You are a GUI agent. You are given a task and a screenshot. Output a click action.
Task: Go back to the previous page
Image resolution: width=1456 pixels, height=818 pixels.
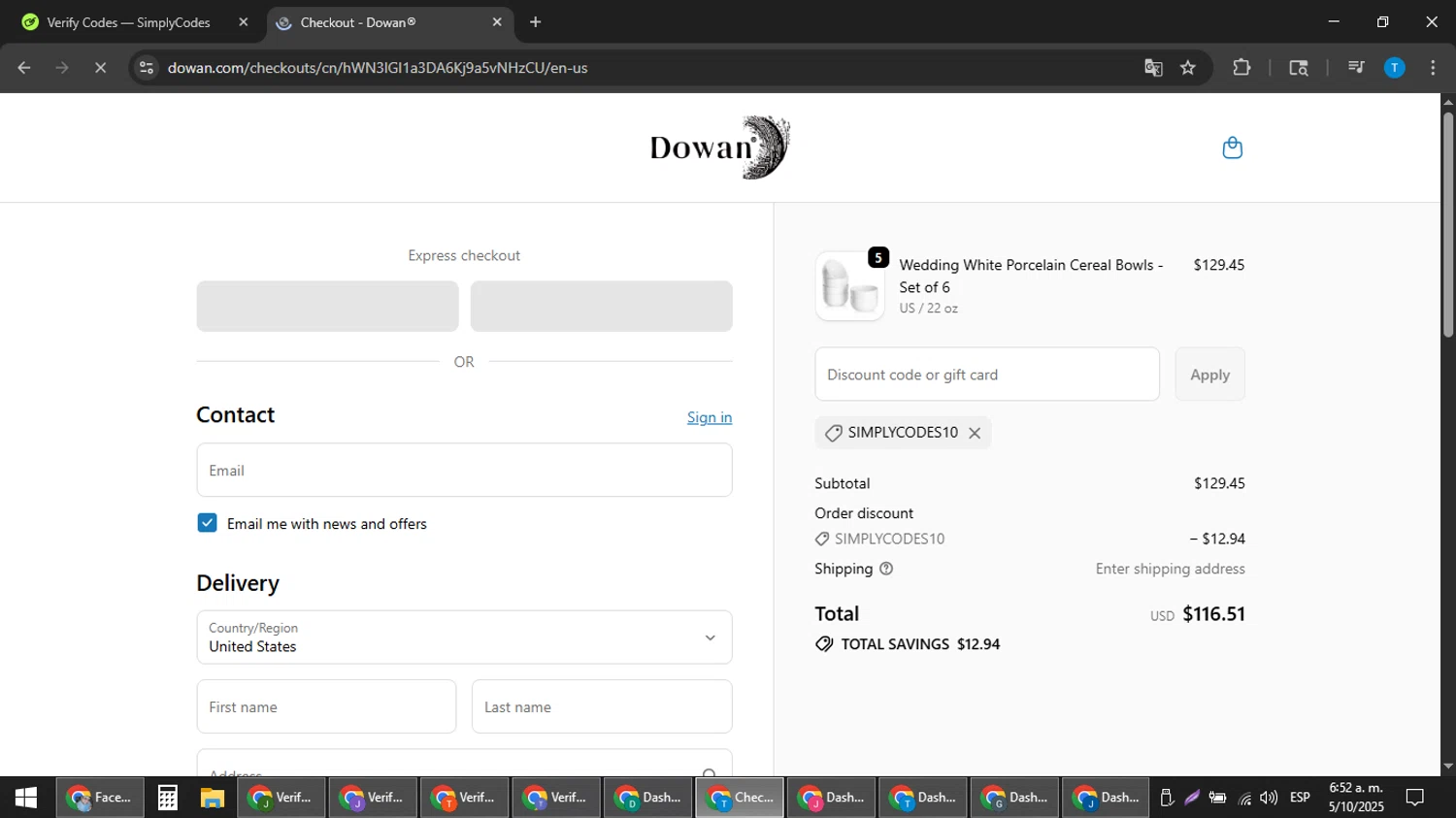[x=24, y=68]
